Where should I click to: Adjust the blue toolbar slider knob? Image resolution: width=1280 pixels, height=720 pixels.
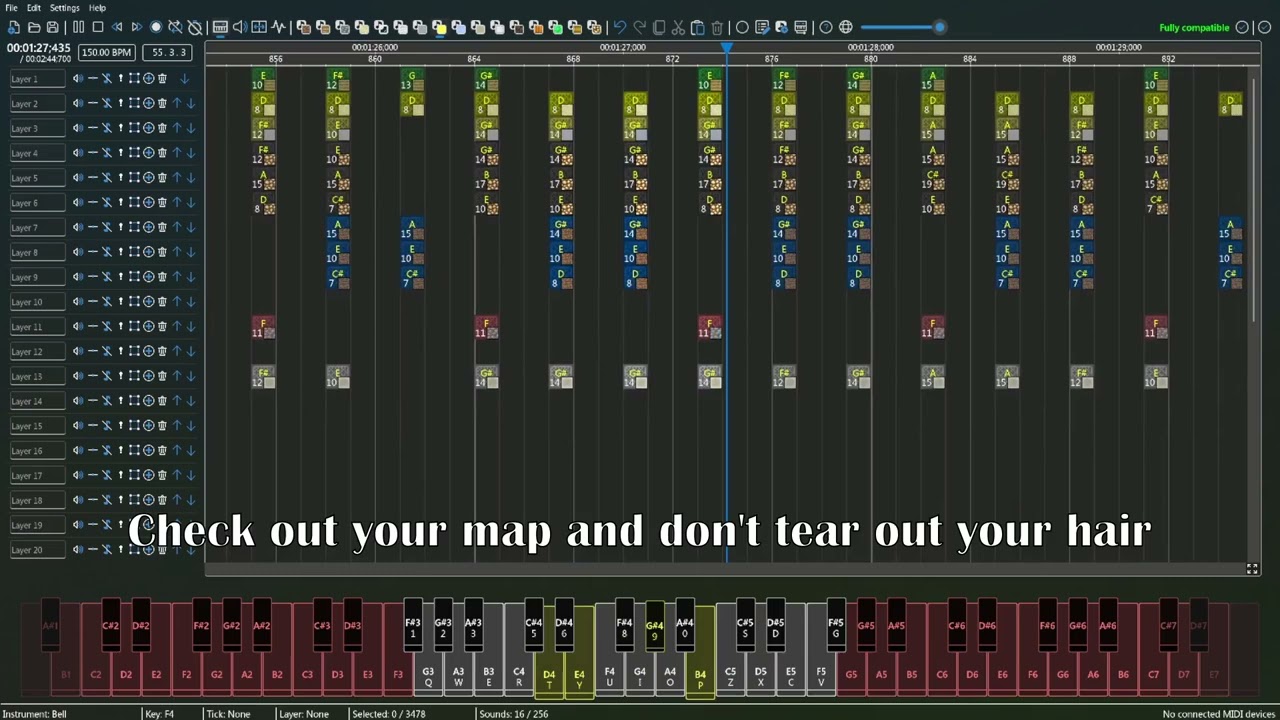pyautogui.click(x=939, y=27)
